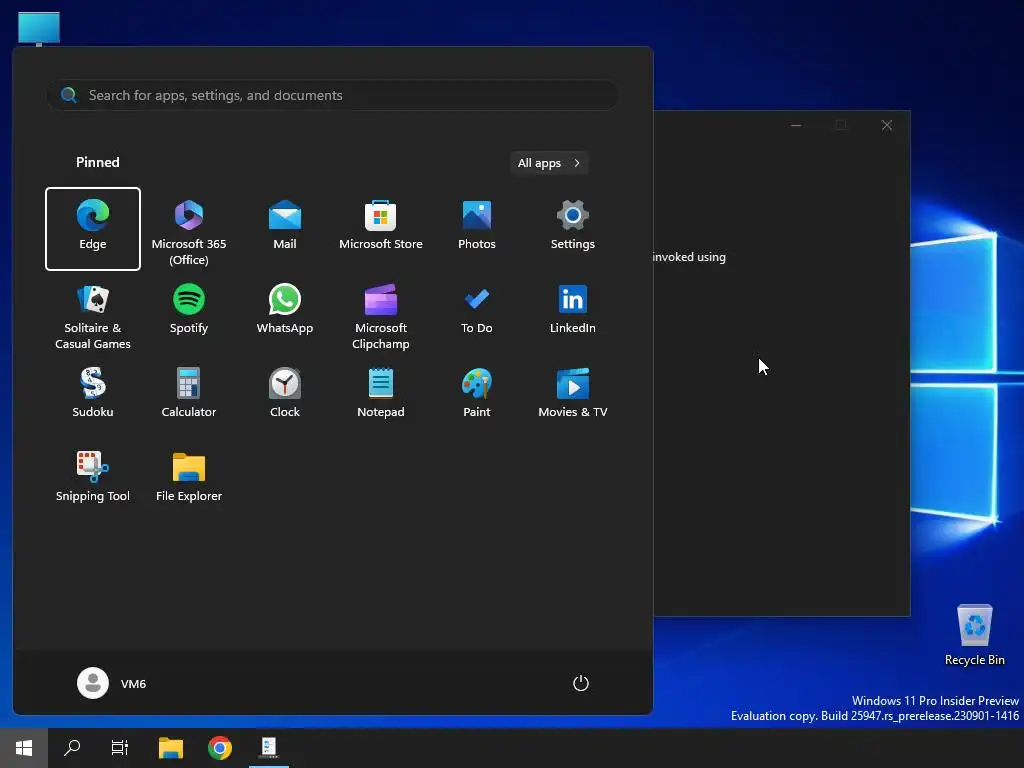1024x768 pixels.
Task: Open Settings from the Start menu
Action: pyautogui.click(x=573, y=229)
